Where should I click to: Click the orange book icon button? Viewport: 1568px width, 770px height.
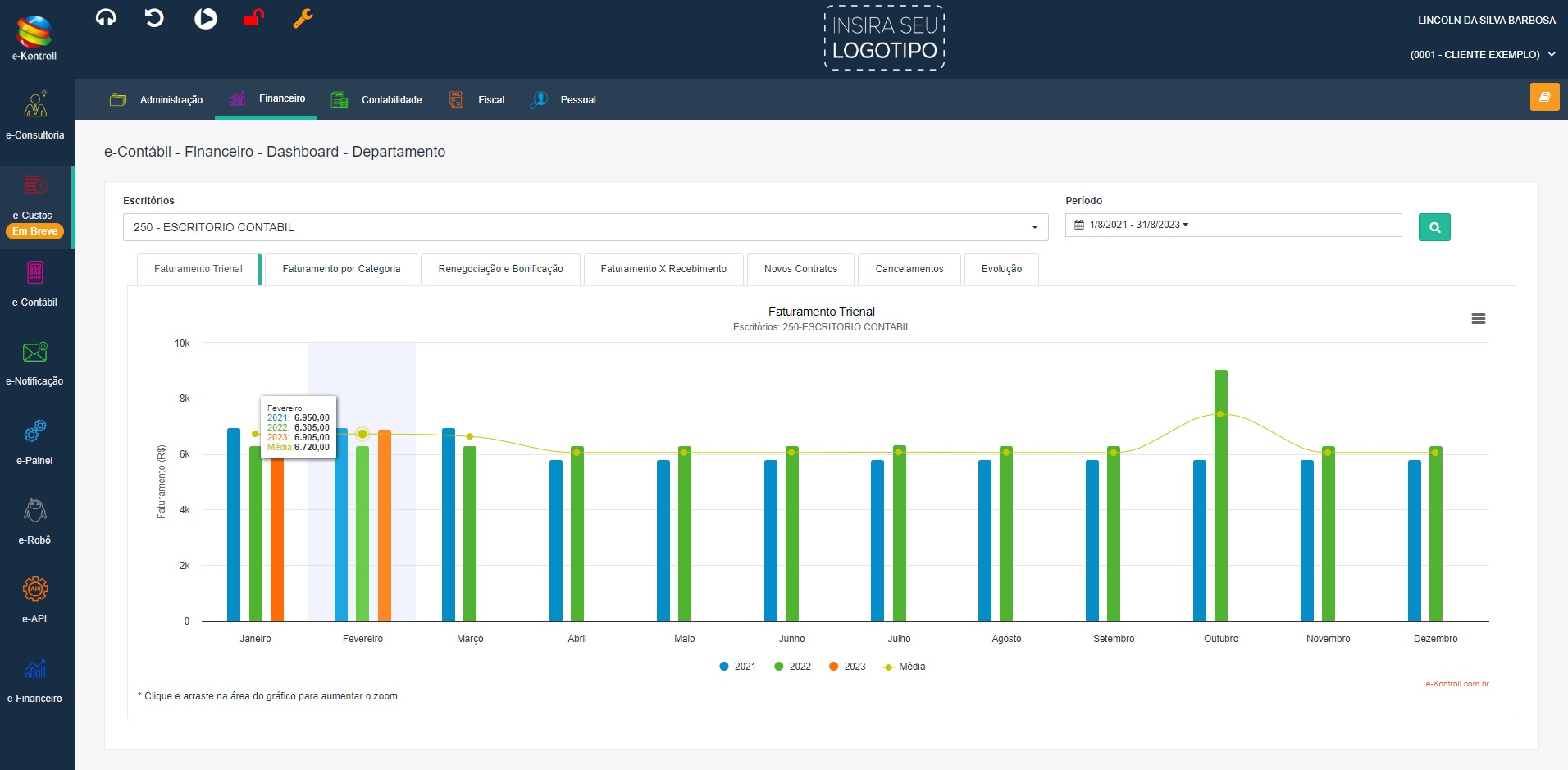tap(1544, 97)
